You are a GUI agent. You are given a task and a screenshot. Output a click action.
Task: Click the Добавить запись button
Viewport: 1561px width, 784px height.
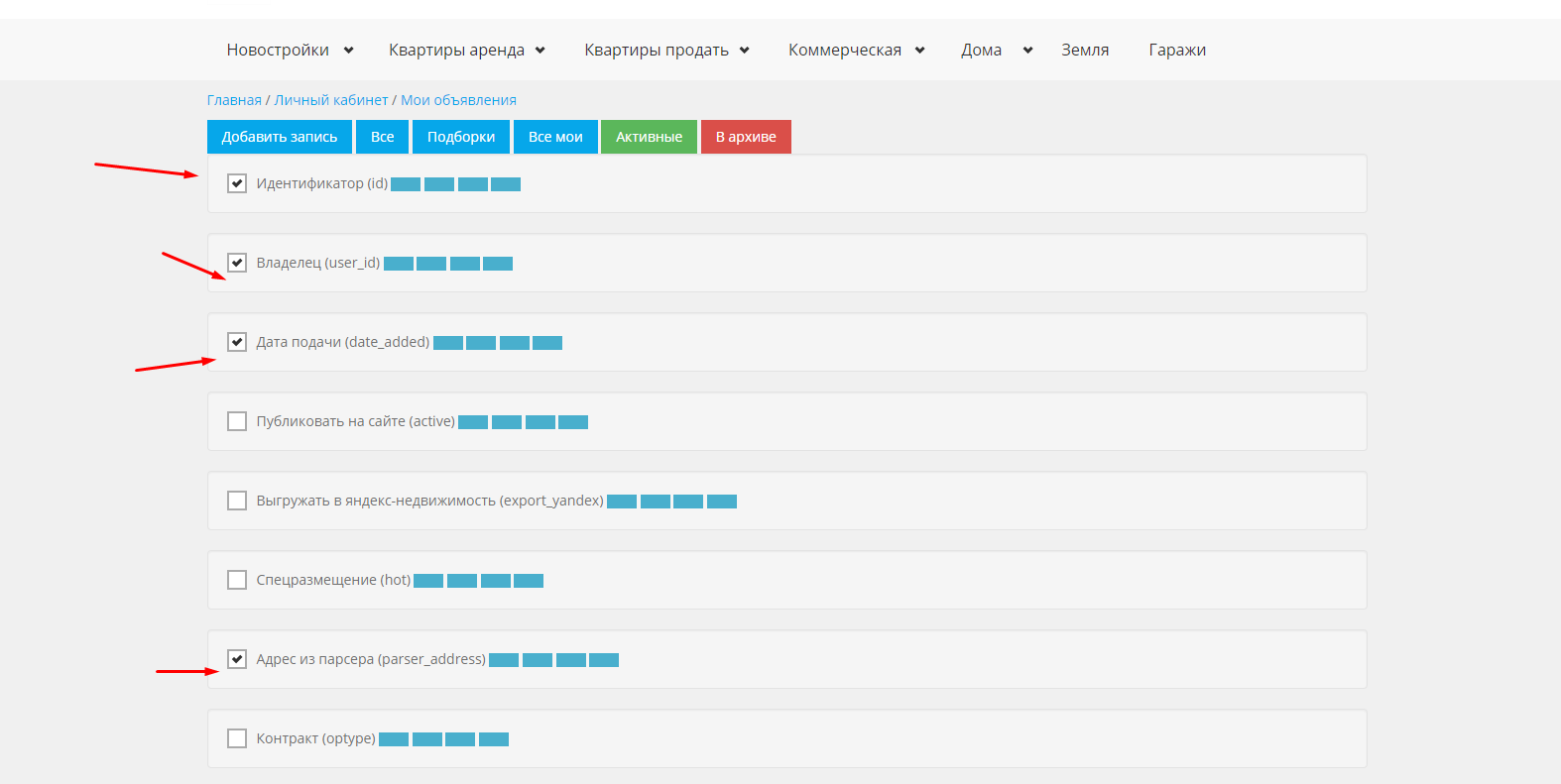280,137
